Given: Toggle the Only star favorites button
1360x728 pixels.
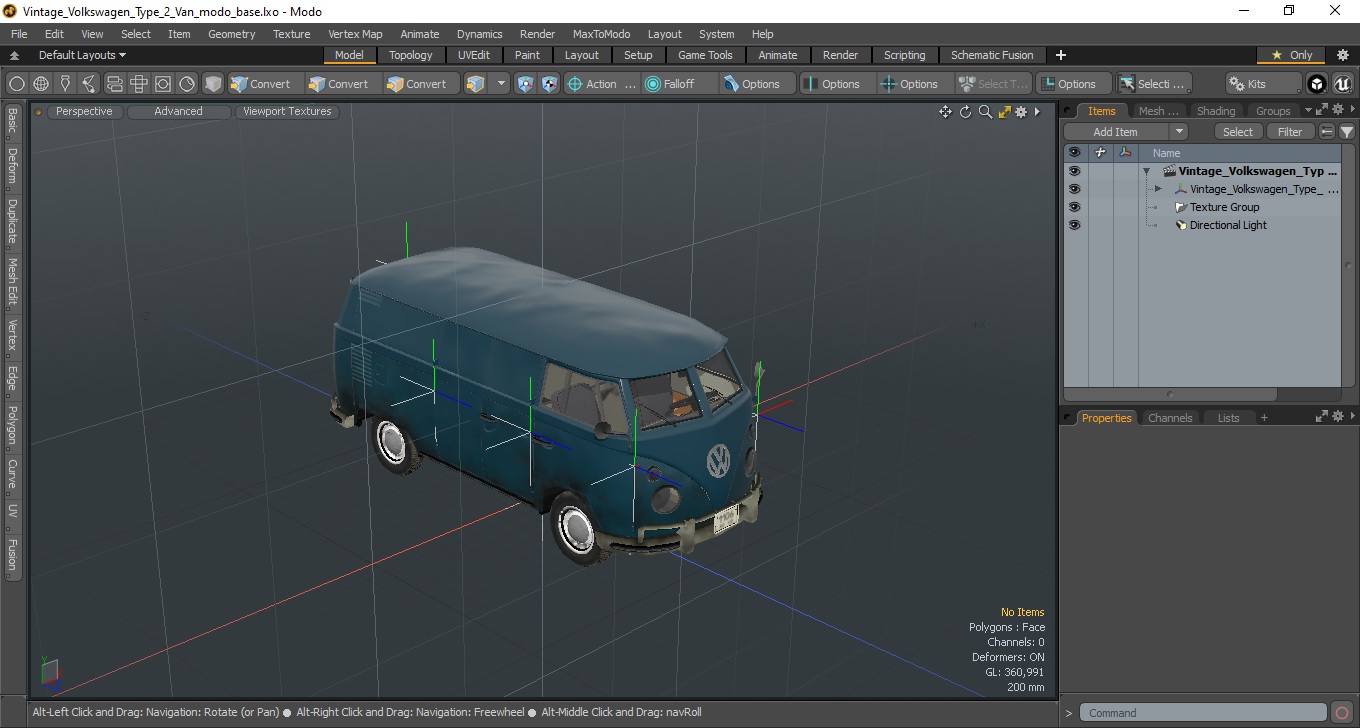Looking at the screenshot, I should (1291, 55).
